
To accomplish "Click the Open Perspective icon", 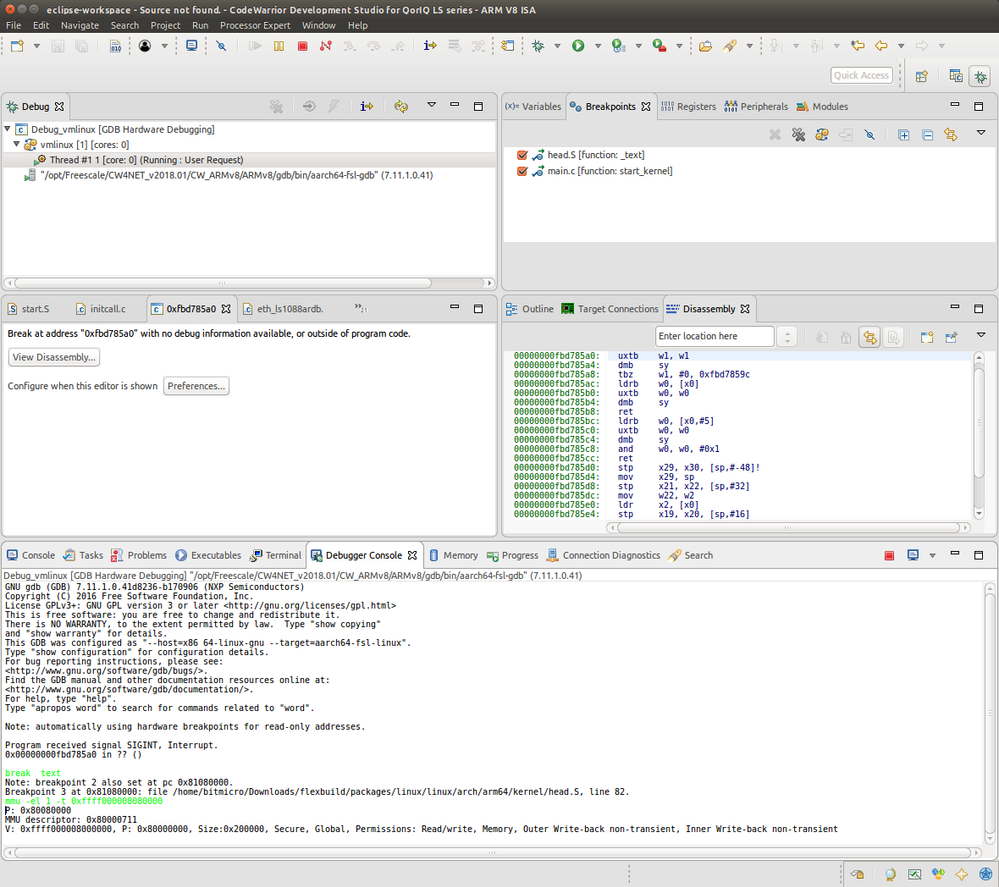I will (921, 76).
